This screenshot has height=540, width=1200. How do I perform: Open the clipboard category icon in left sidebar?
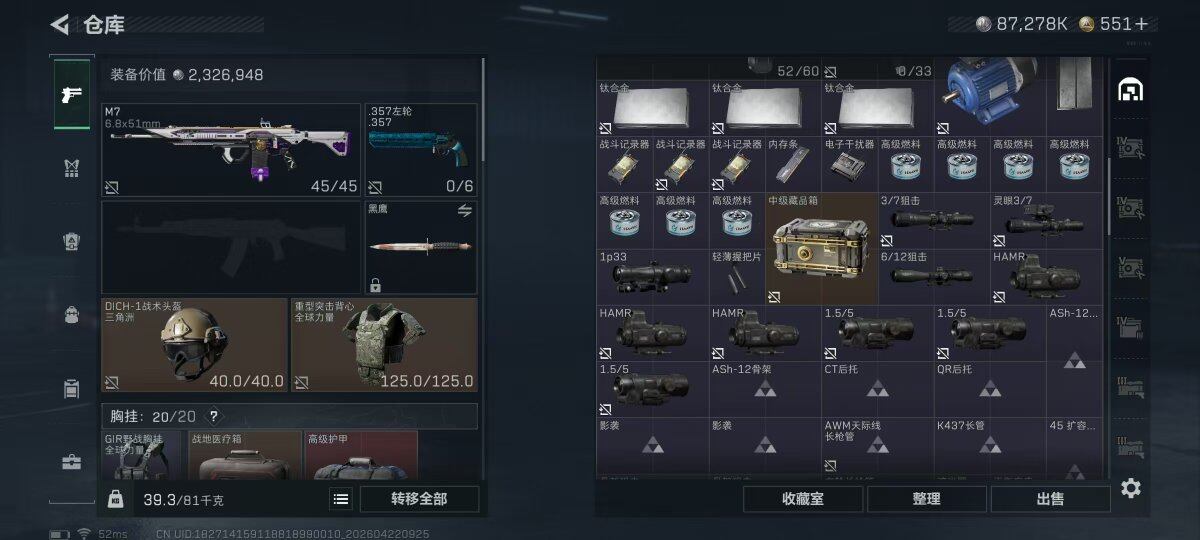tap(71, 389)
